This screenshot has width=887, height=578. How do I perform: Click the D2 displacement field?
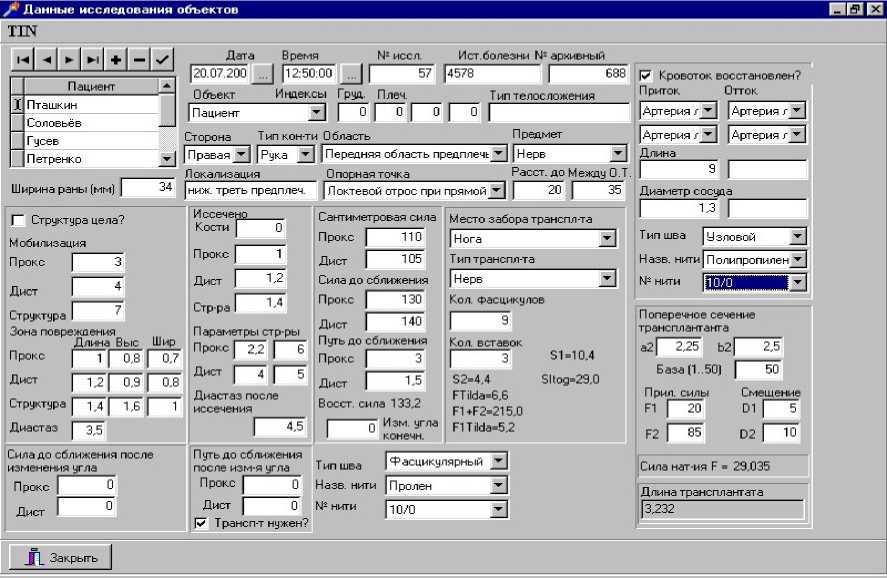point(781,433)
